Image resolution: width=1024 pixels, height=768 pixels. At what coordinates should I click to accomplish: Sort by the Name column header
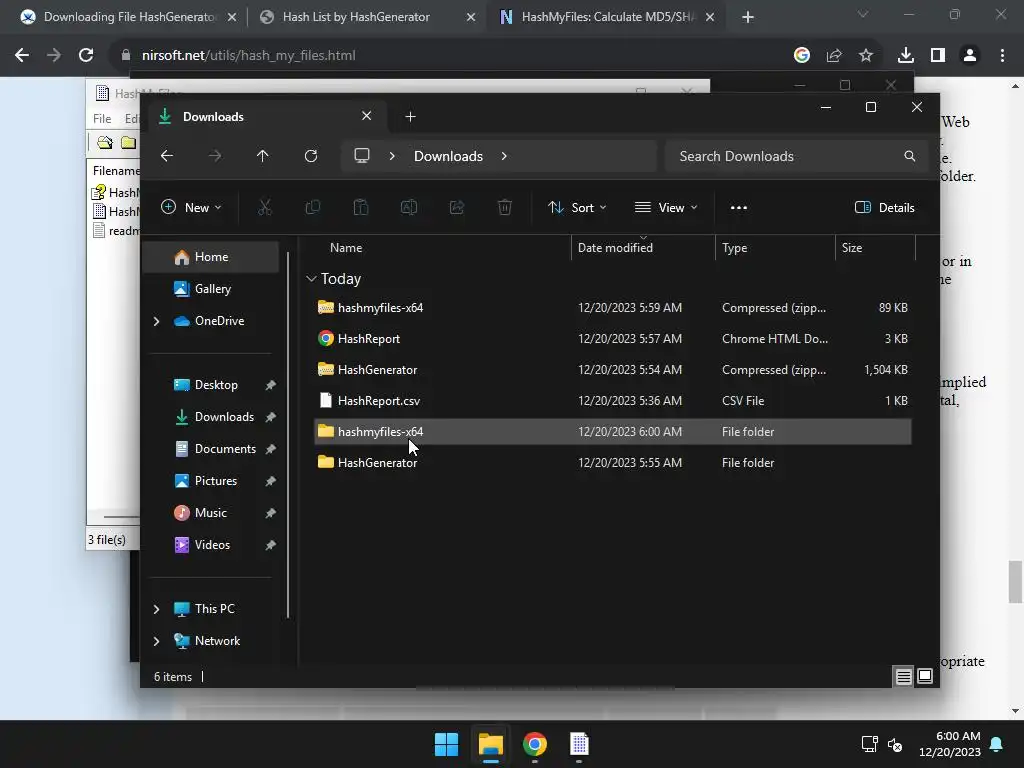click(x=345, y=248)
